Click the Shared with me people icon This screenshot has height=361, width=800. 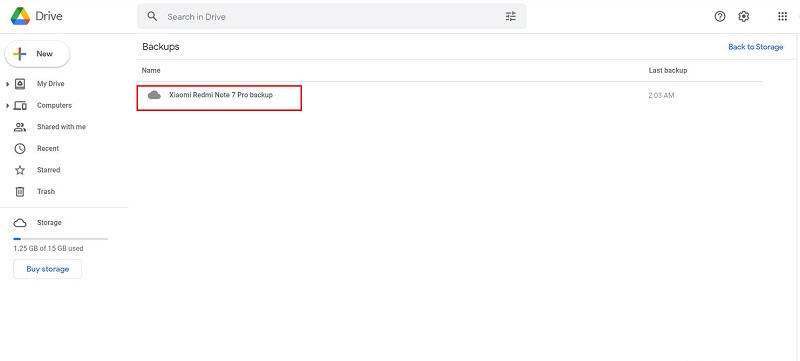[x=20, y=127]
